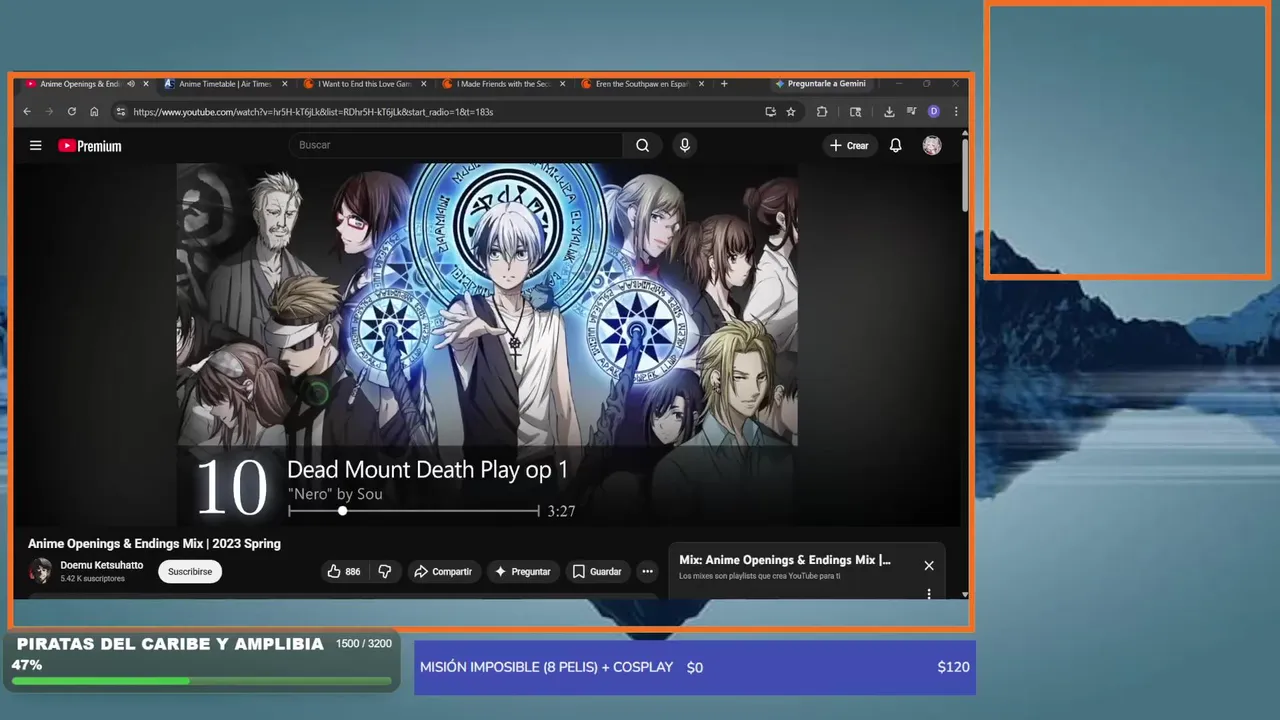Open the YouTube account avatar menu
This screenshot has width=1280, height=720.
coord(932,146)
